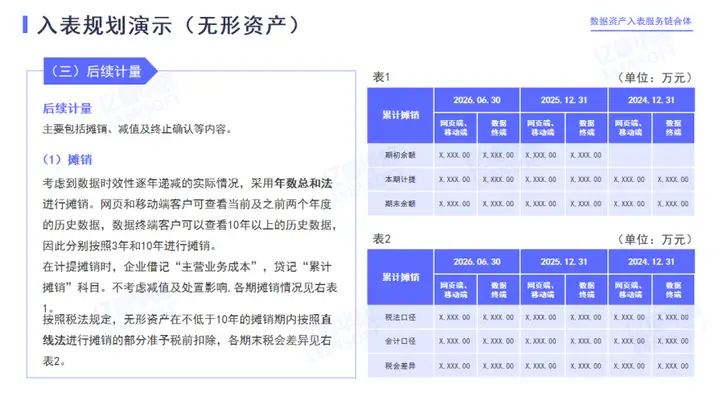Image resolution: width=720 pixels, height=397 pixels.
Task: Select 2026.06.30 column header in table 1
Action: pyautogui.click(x=477, y=100)
